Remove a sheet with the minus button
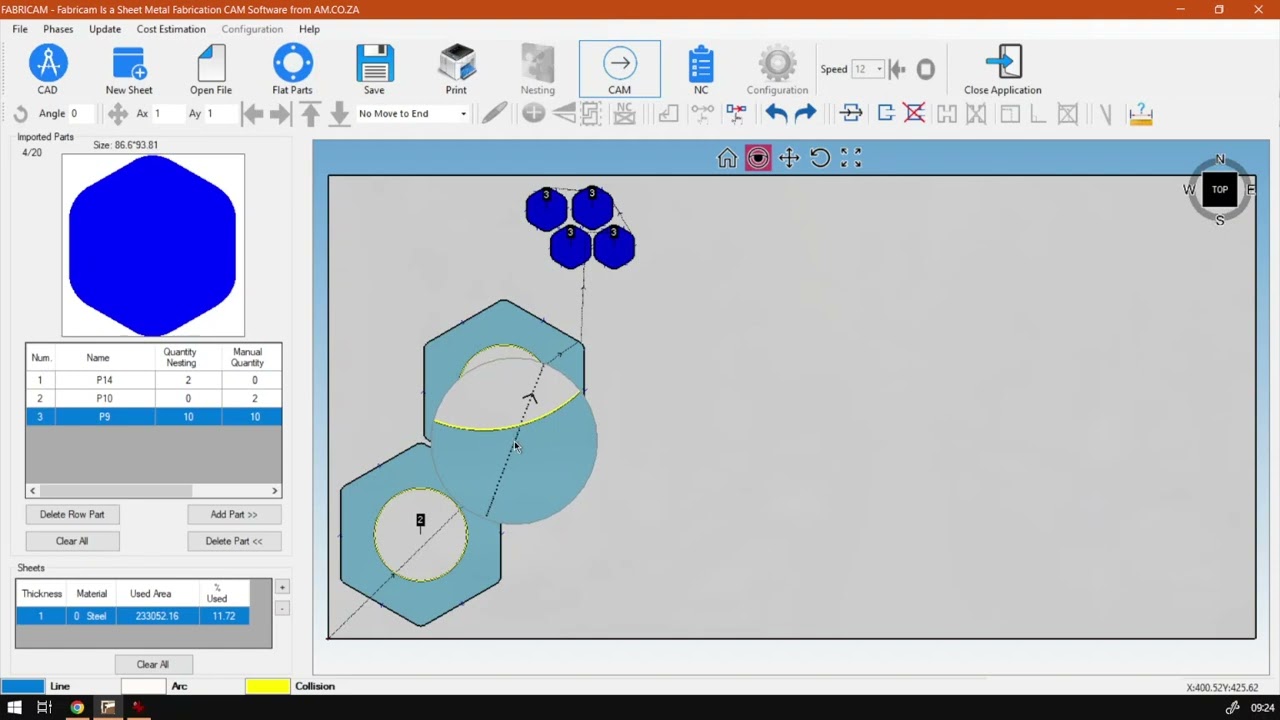Screen dimensions: 1280x720 pyautogui.click(x=282, y=608)
